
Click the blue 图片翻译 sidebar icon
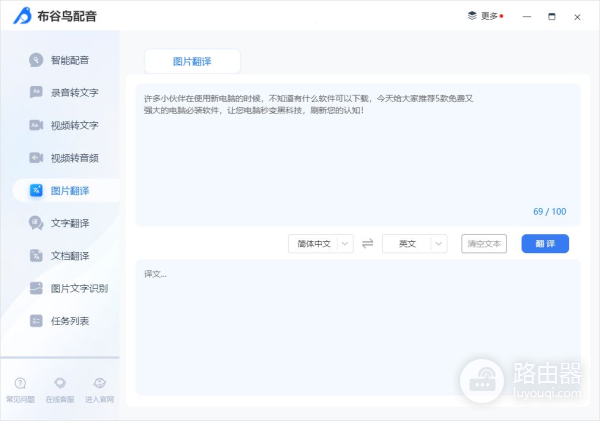(x=36, y=190)
